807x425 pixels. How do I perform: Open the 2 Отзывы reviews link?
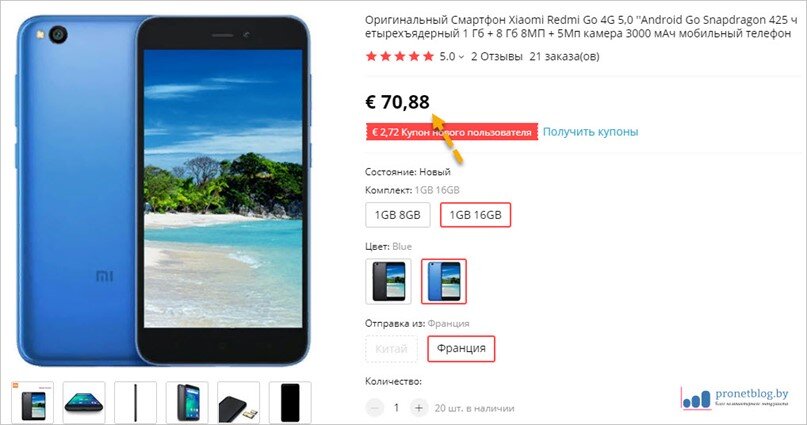497,57
